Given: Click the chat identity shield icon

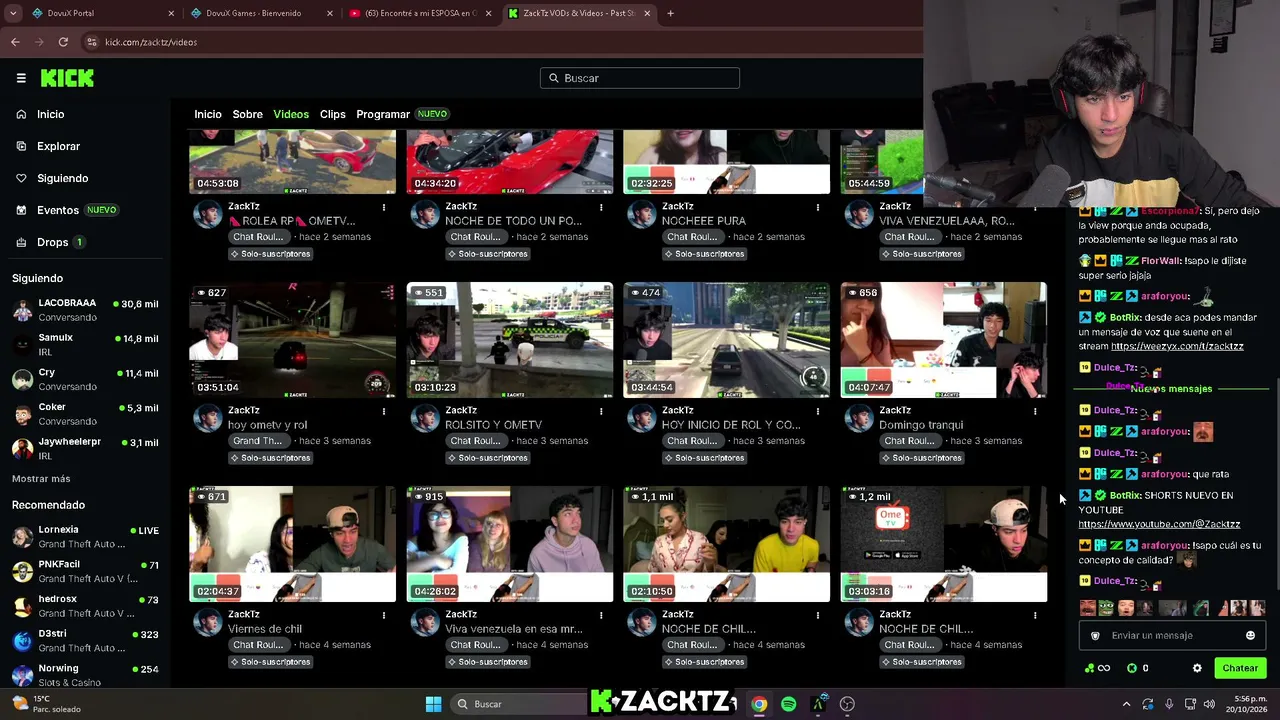Looking at the screenshot, I should [x=1095, y=635].
